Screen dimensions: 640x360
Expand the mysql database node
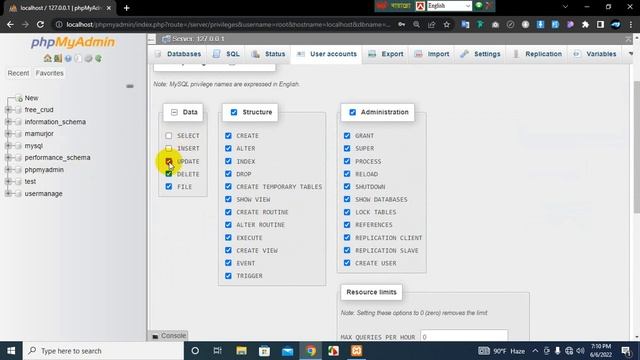pyautogui.click(x=8, y=146)
